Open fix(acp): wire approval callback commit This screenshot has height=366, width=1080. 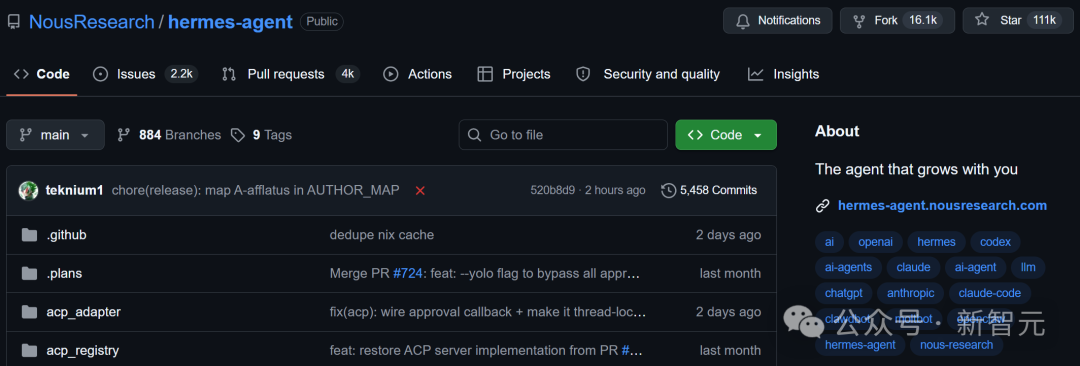[488, 312]
